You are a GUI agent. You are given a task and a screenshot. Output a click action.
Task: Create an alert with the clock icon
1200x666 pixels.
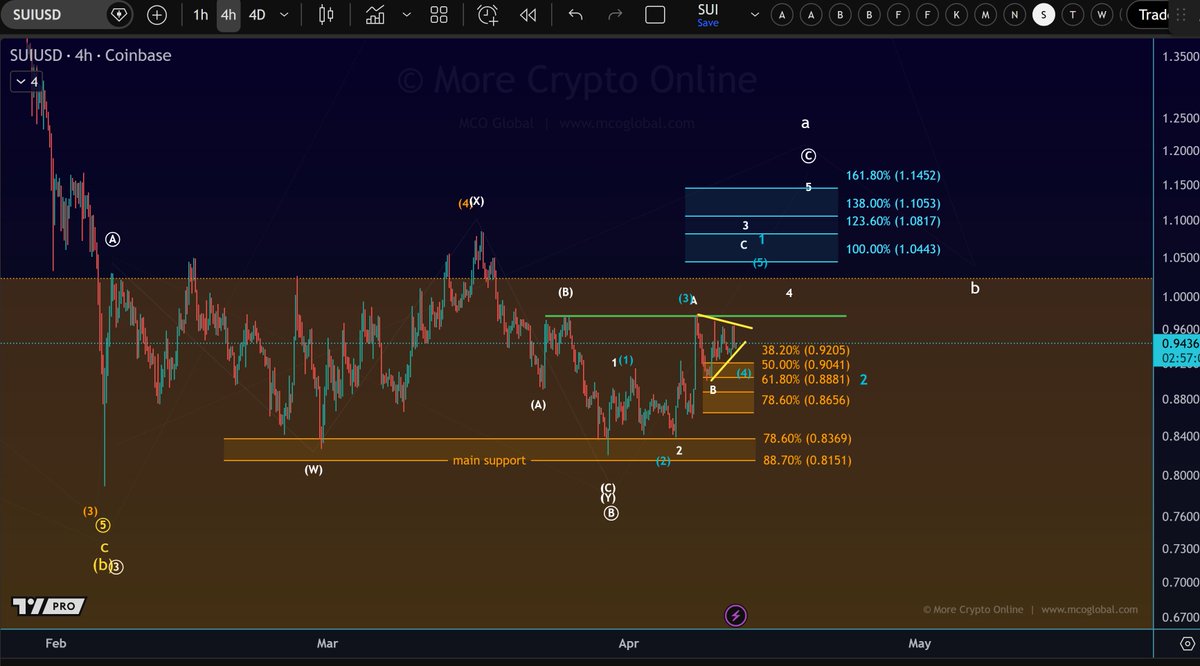pos(488,15)
